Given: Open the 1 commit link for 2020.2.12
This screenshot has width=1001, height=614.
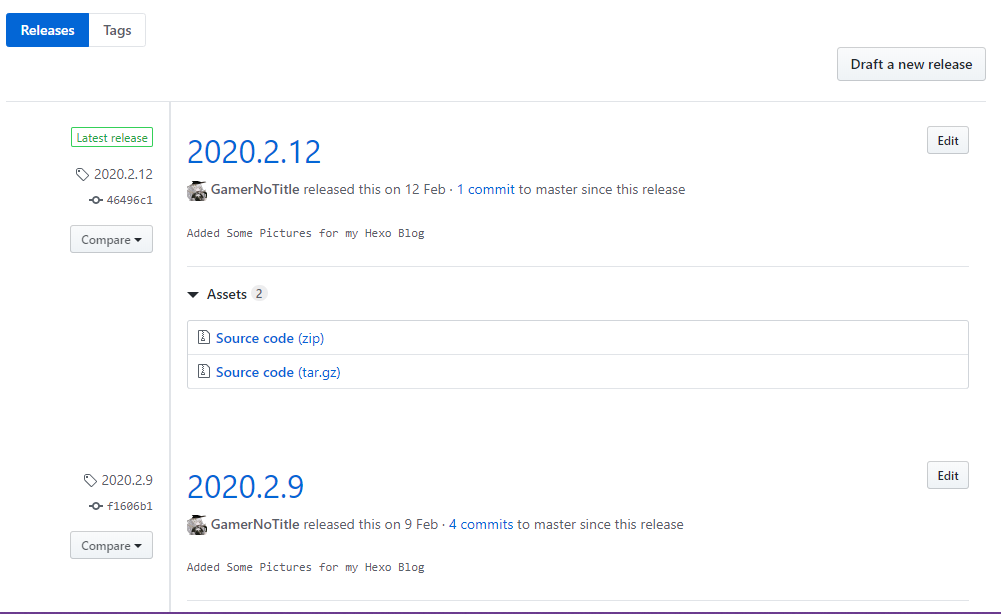Looking at the screenshot, I should [x=486, y=189].
